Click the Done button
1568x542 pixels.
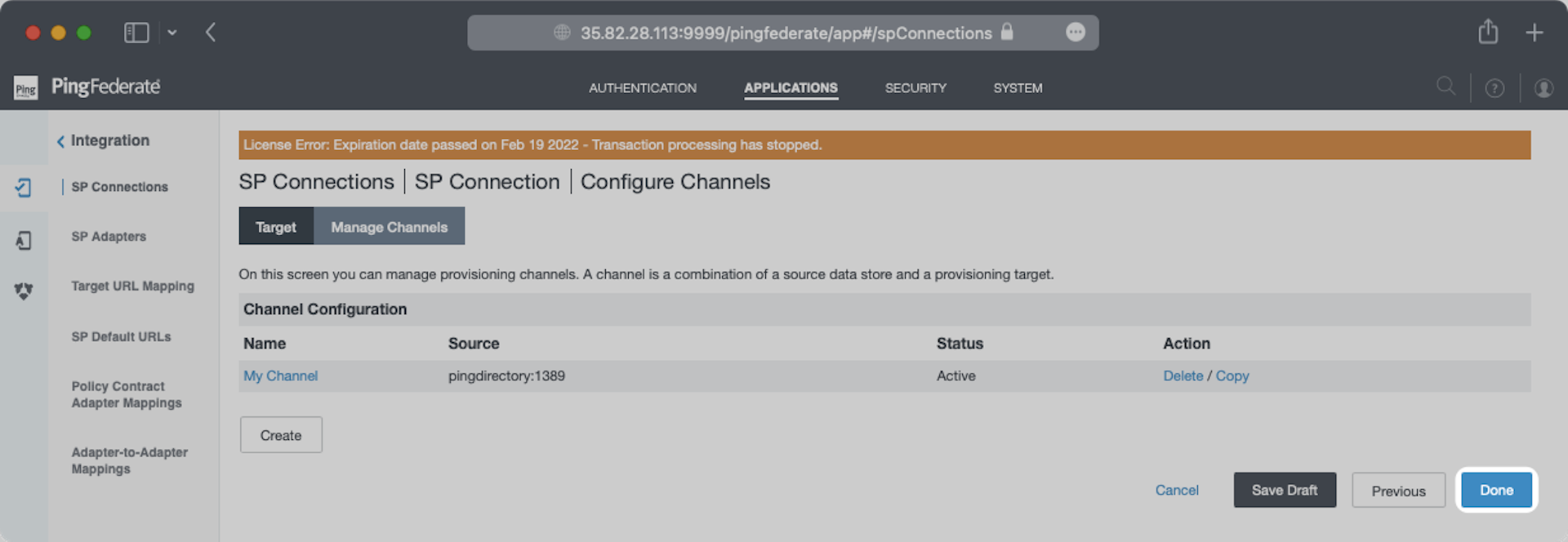pos(1496,490)
